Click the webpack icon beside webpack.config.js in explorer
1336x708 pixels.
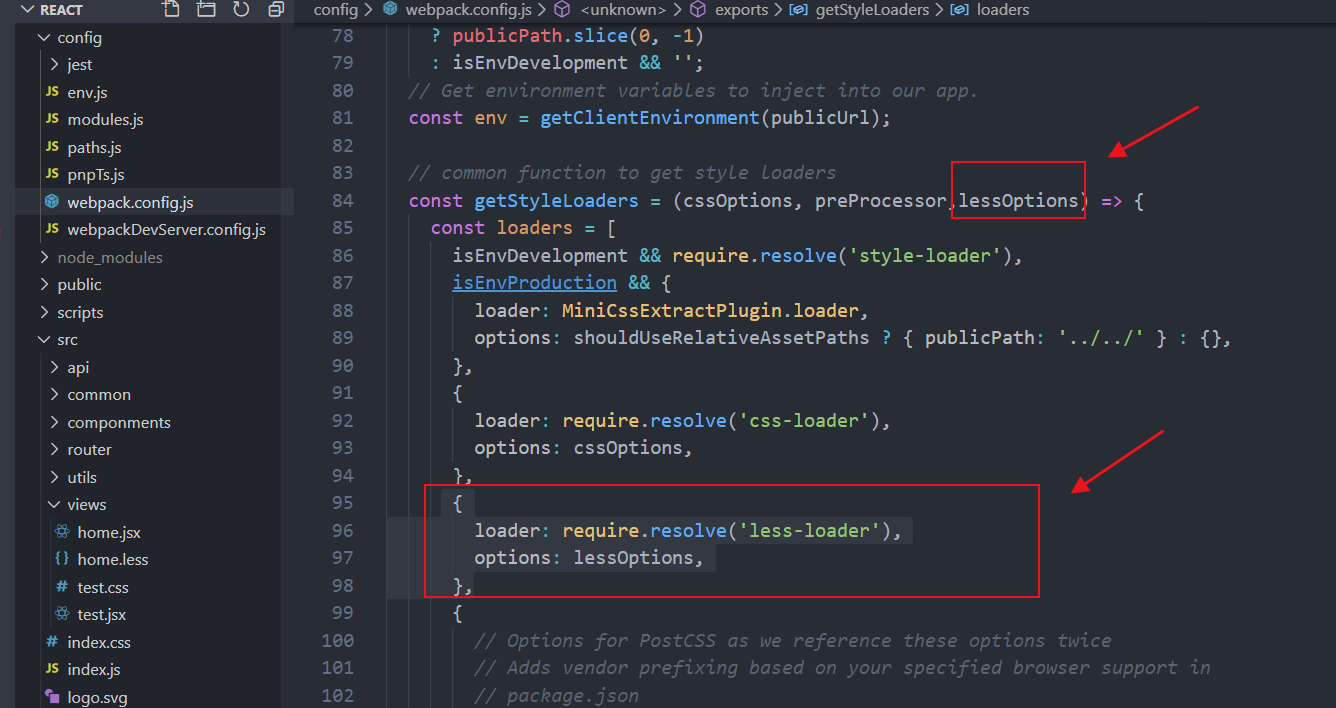52,202
